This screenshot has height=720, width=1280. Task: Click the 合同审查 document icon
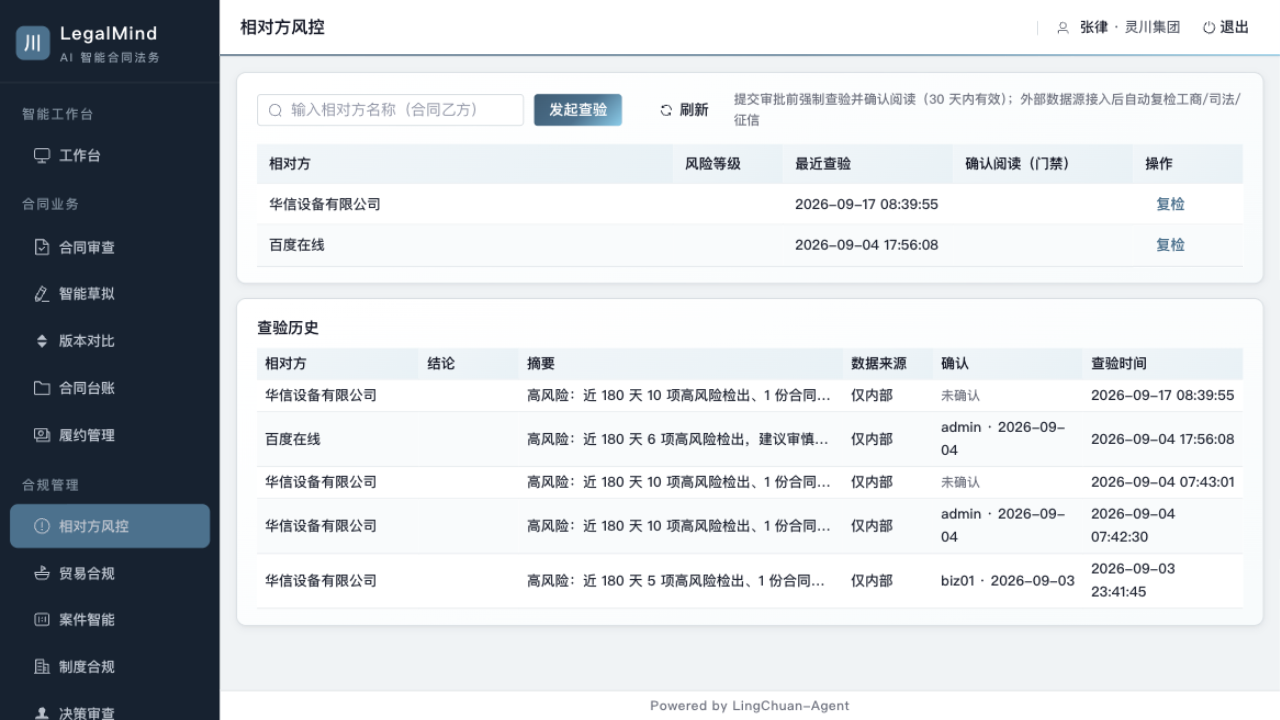click(42, 247)
